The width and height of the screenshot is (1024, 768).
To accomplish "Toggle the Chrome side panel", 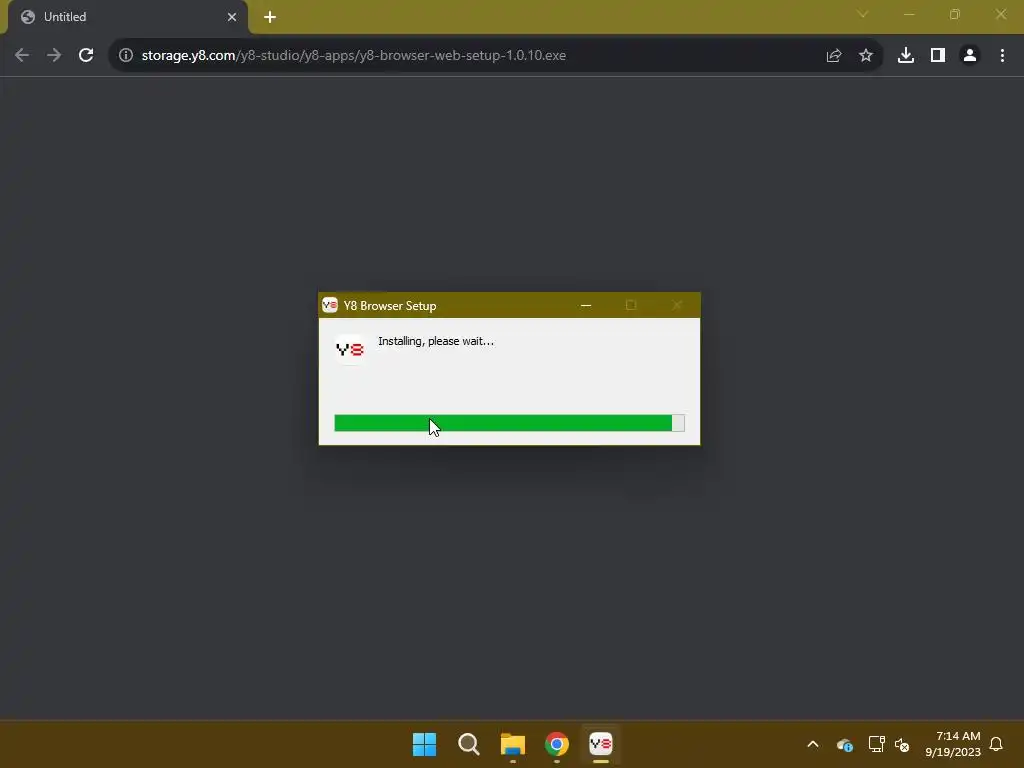I will pyautogui.click(x=938, y=56).
